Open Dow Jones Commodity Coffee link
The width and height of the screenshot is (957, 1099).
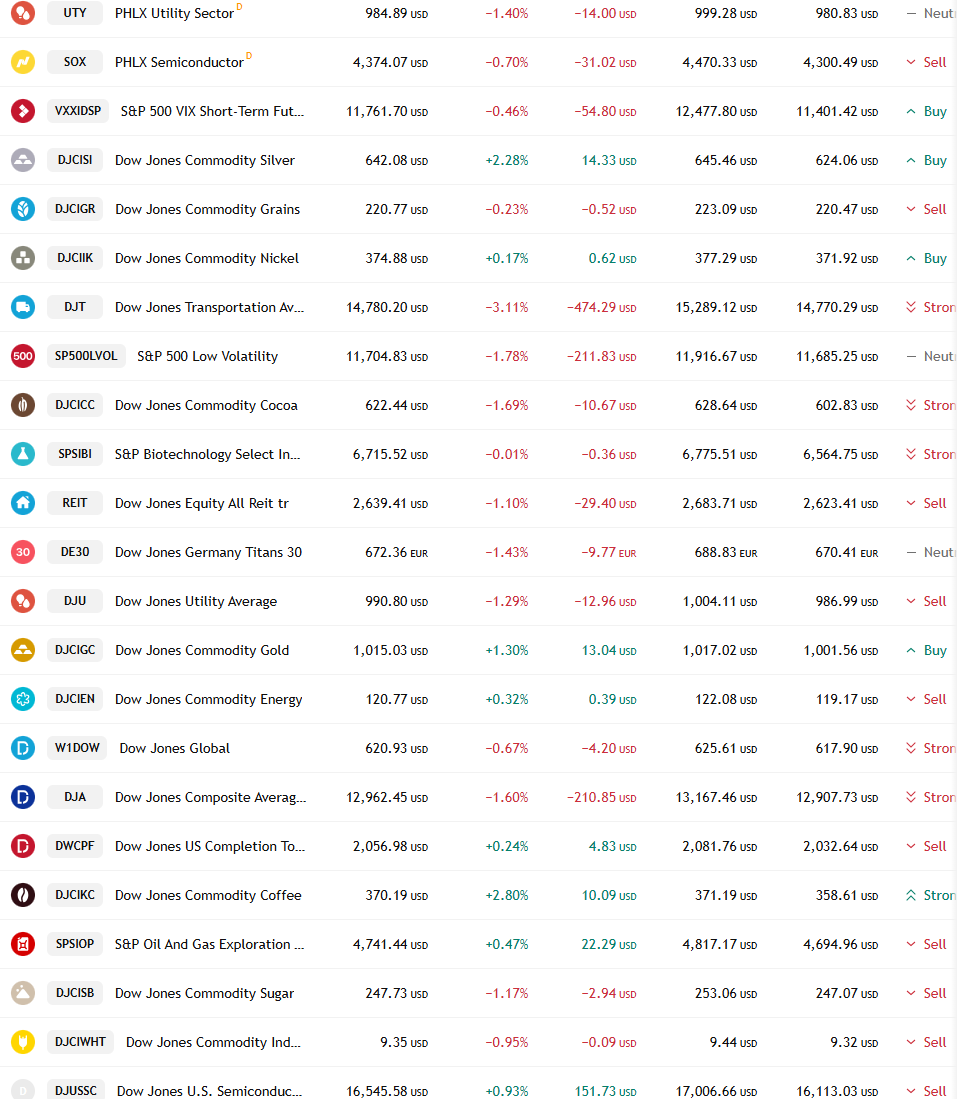(208, 896)
